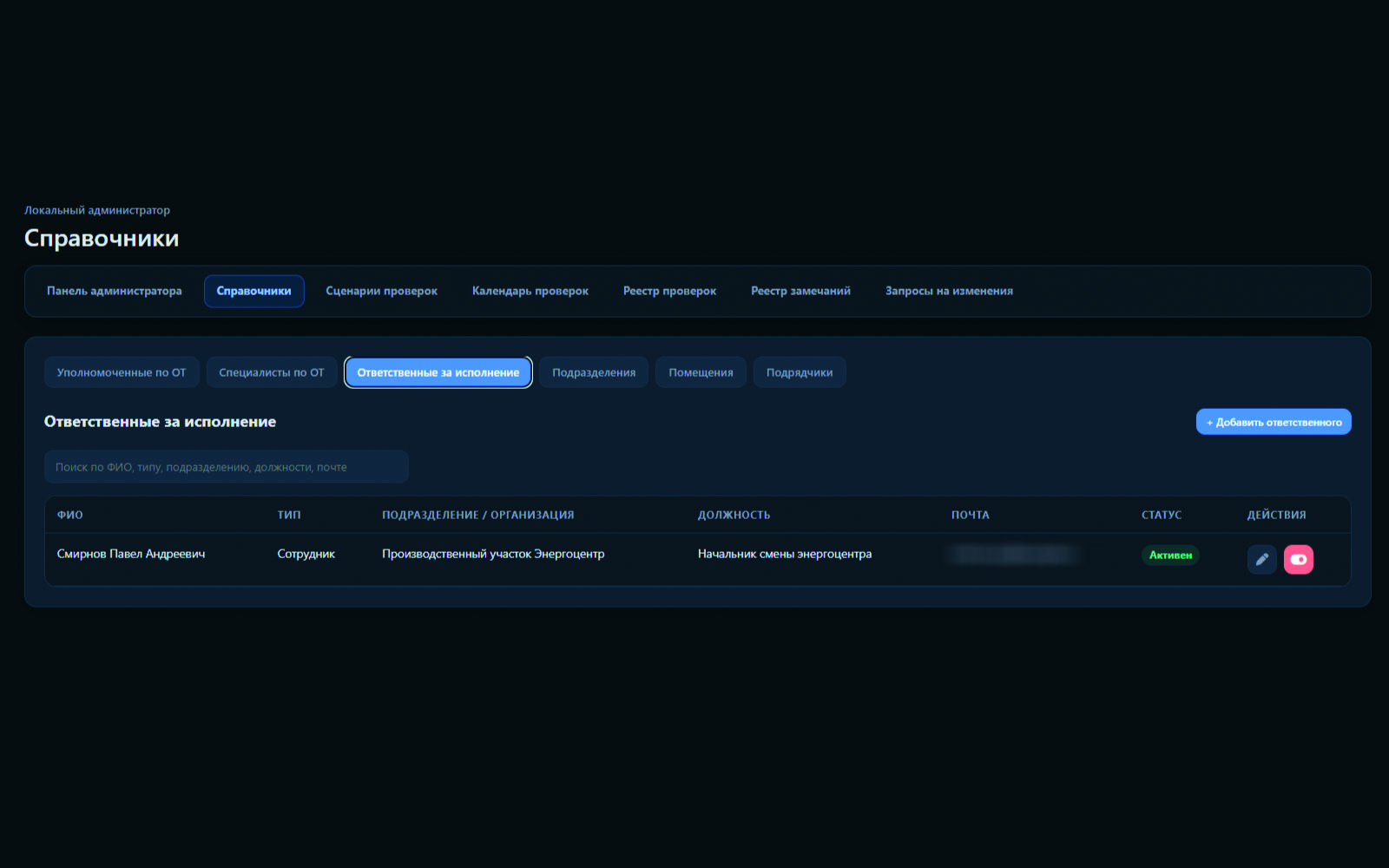This screenshot has width=1389, height=868.
Task: Select Ответственные за исполнение sub-tab
Action: (x=438, y=372)
